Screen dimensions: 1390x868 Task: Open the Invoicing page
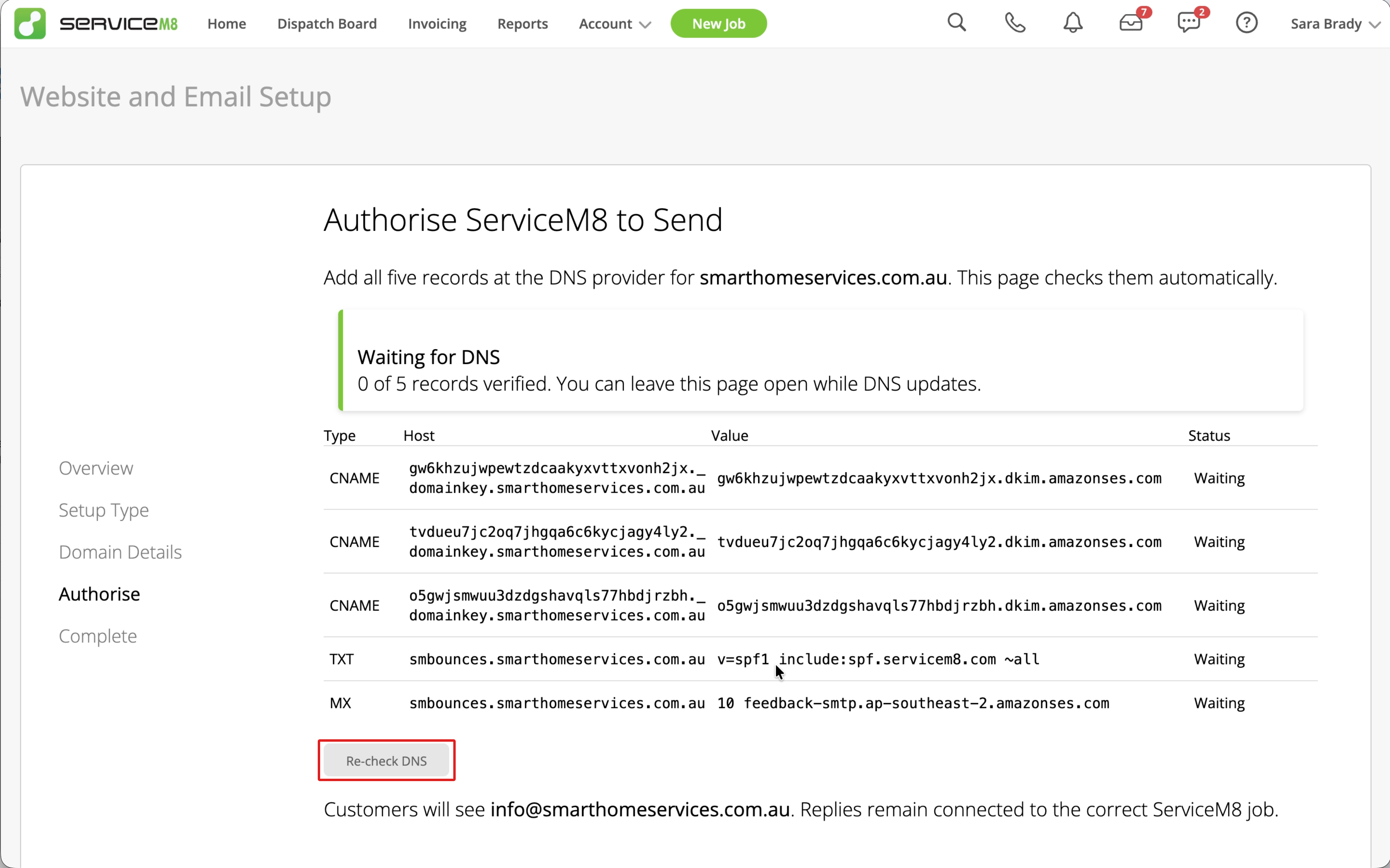click(437, 24)
